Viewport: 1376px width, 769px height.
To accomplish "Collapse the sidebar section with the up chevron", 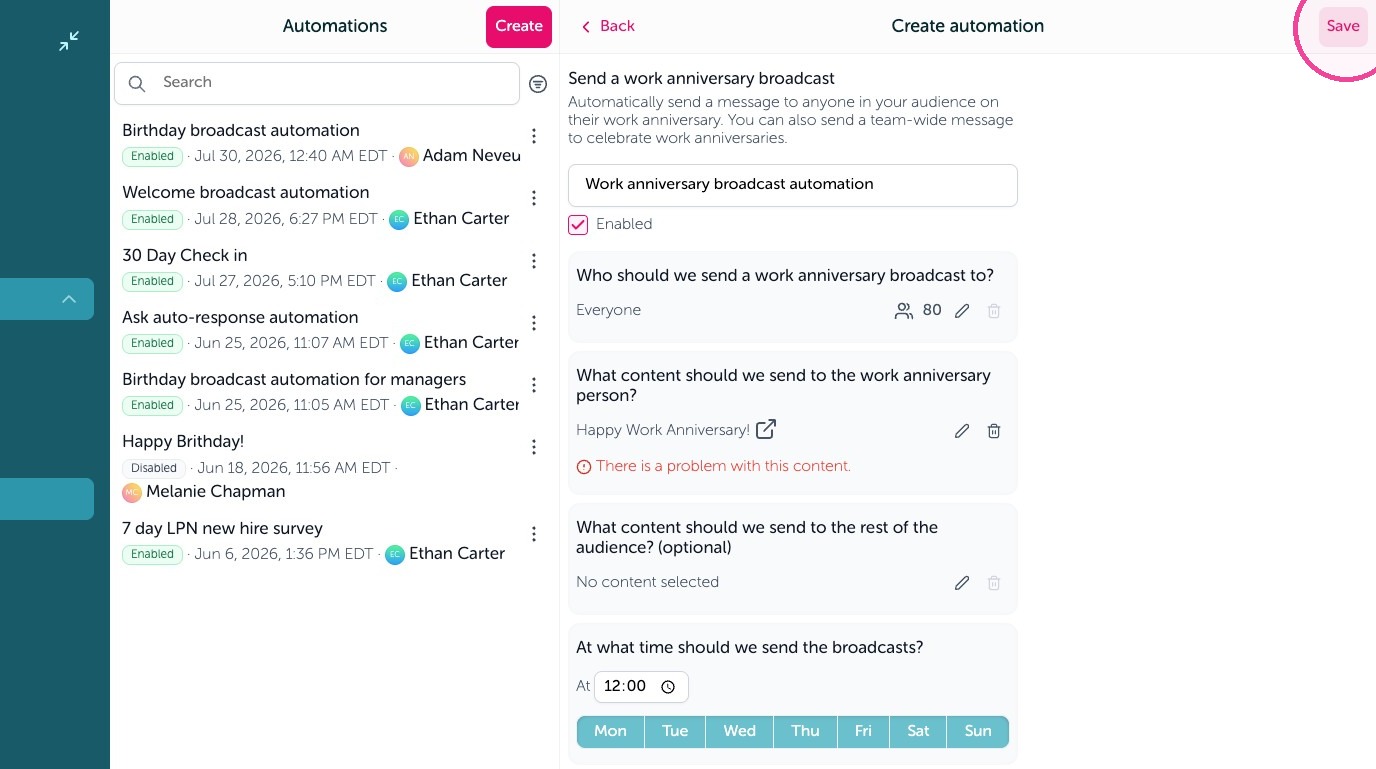I will (69, 299).
